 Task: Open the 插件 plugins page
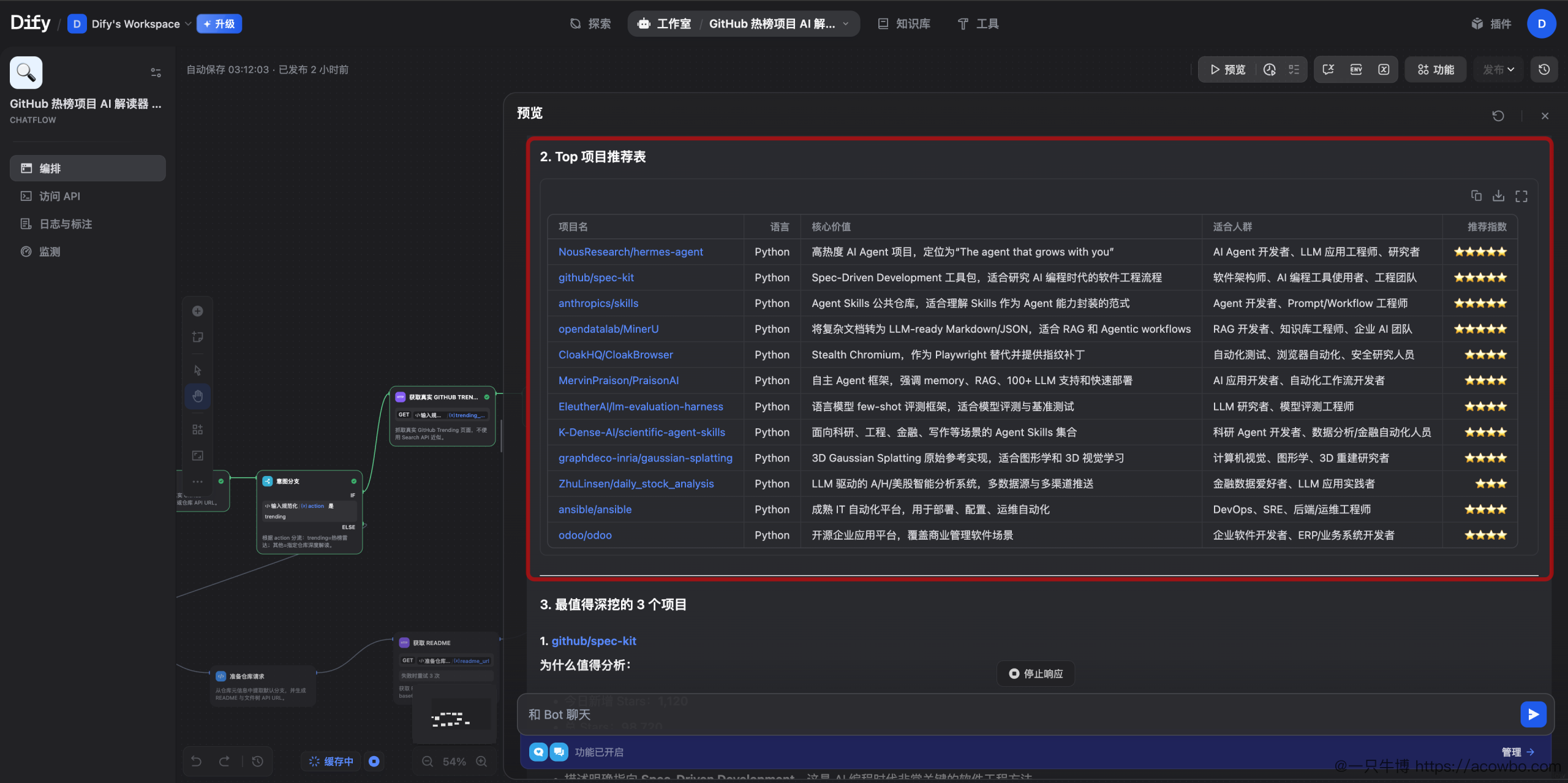(1491, 24)
